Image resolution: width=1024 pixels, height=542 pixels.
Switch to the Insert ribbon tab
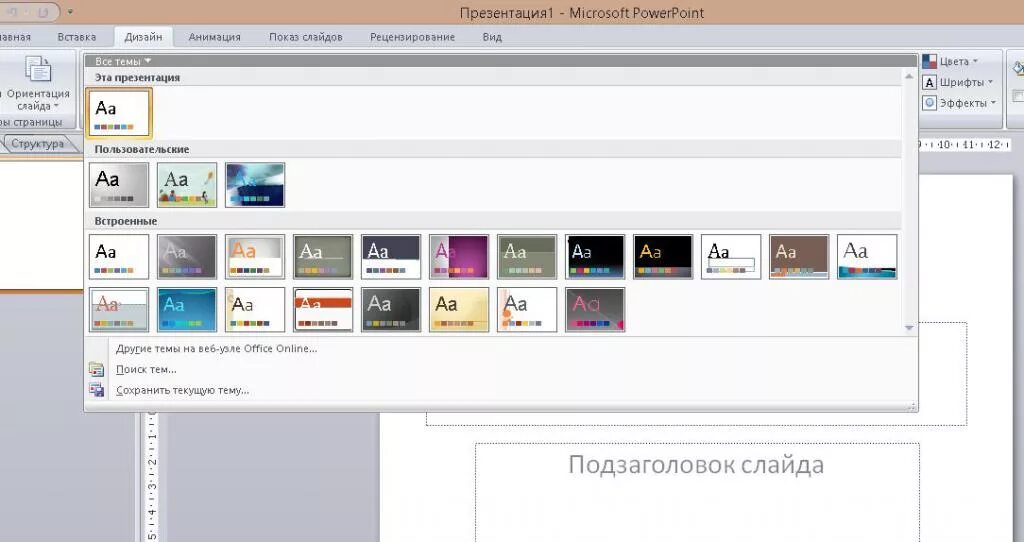(76, 37)
